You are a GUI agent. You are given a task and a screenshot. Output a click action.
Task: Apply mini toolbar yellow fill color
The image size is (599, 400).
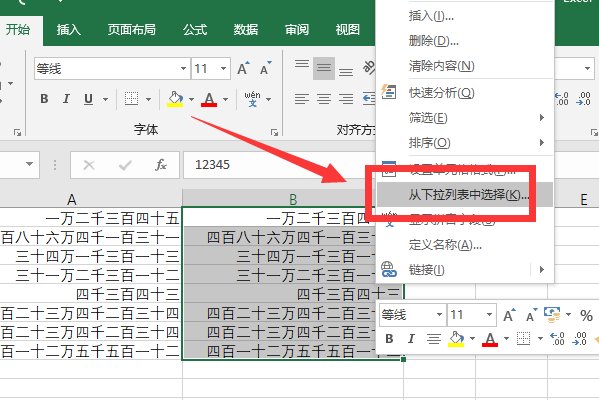point(456,338)
